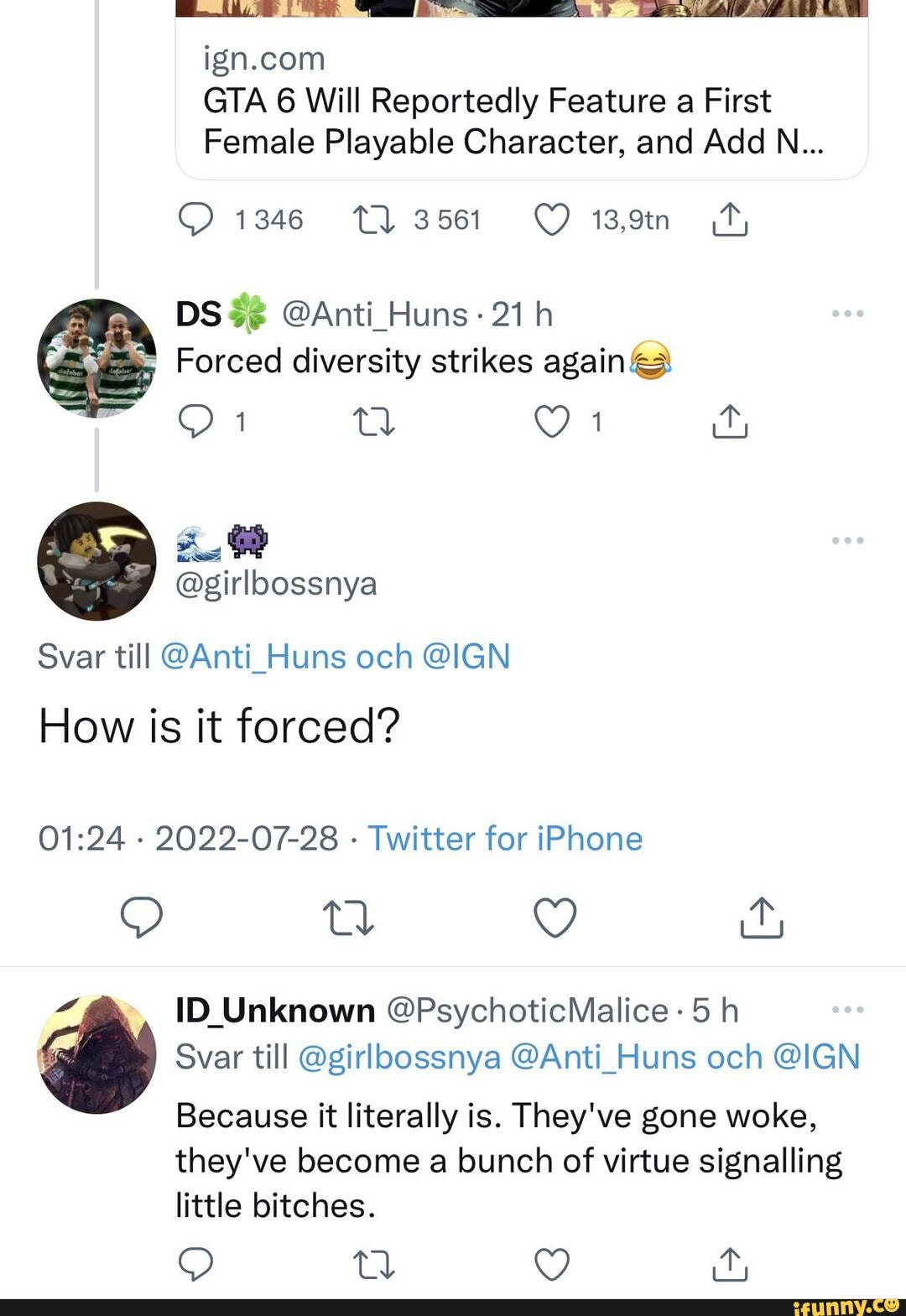Reply to the IGN GTA 6 tweet
The image size is (906, 1316).
[x=196, y=220]
